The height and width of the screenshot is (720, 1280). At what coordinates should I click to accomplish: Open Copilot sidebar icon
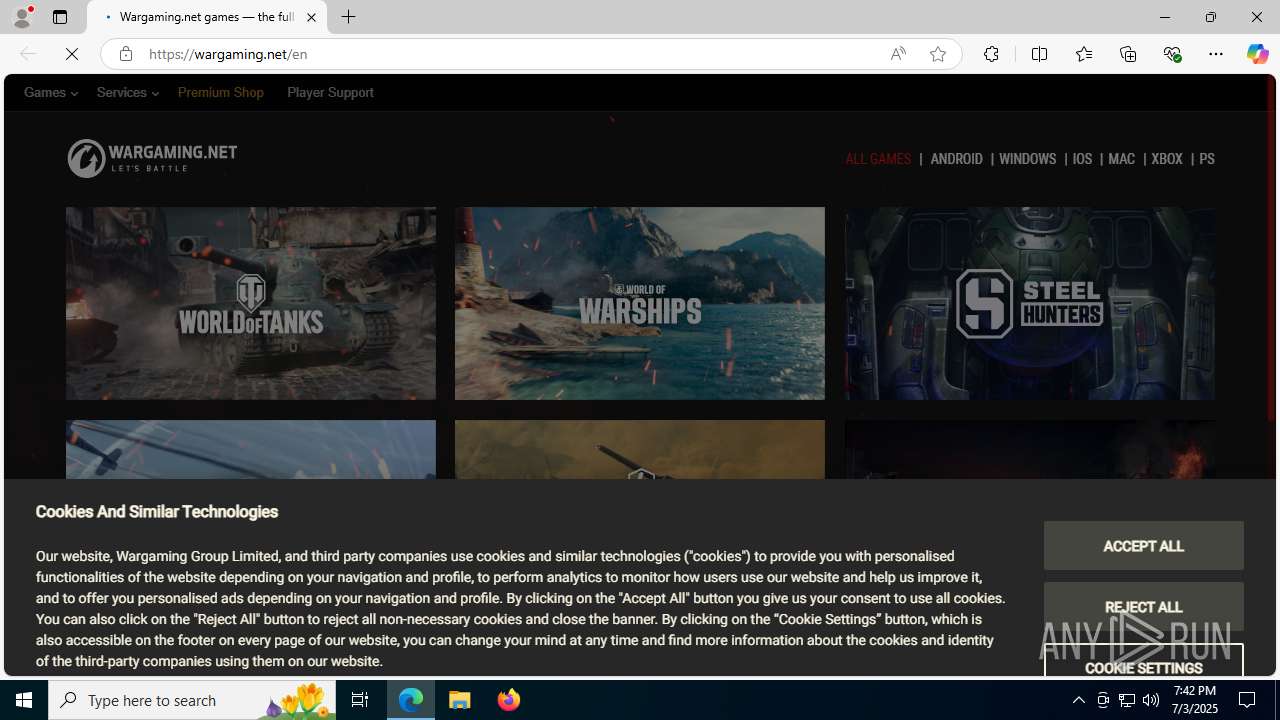[1257, 54]
